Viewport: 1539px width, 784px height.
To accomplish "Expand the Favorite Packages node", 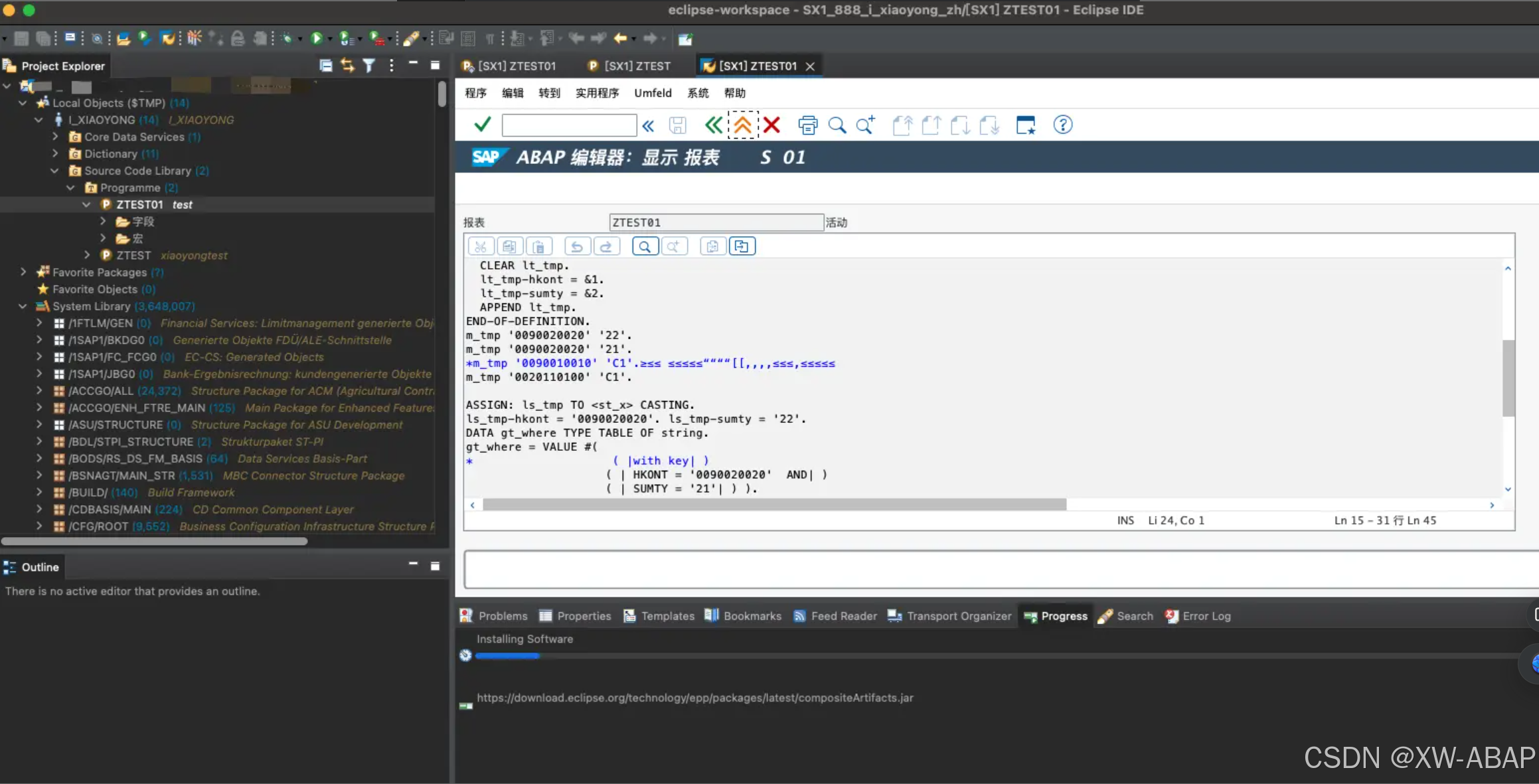I will click(x=23, y=272).
